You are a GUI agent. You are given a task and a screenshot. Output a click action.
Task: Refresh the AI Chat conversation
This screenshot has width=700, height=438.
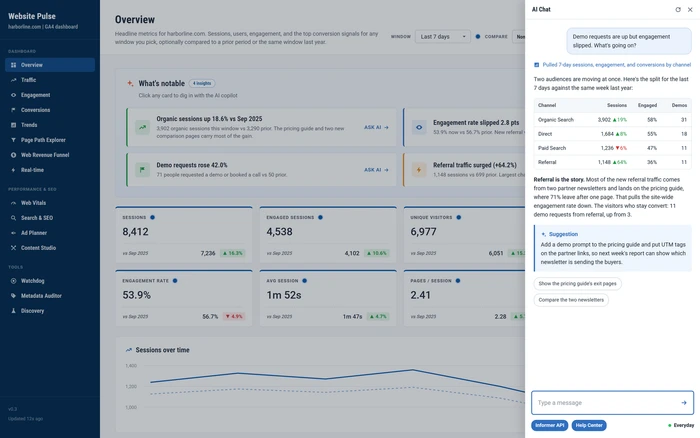point(678,9)
